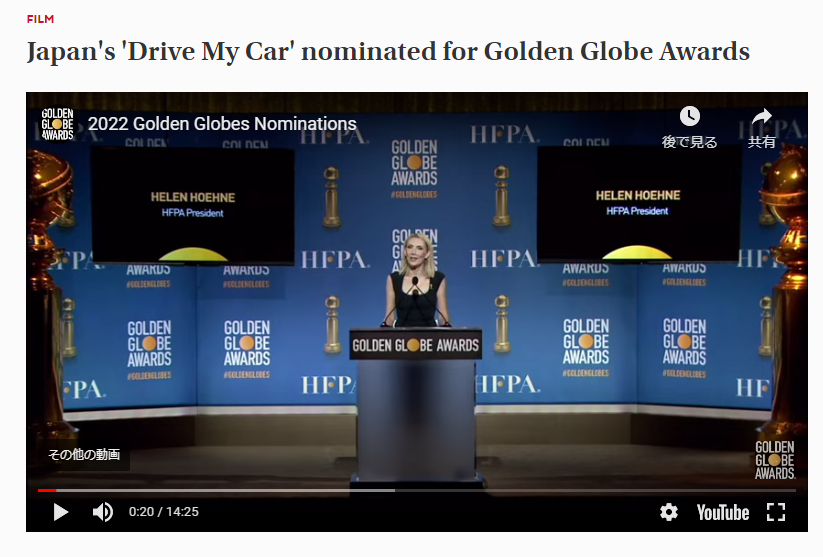Viewport: 823px width, 557px height.
Task: Seek to the middle of the video progress bar
Action: pos(417,490)
